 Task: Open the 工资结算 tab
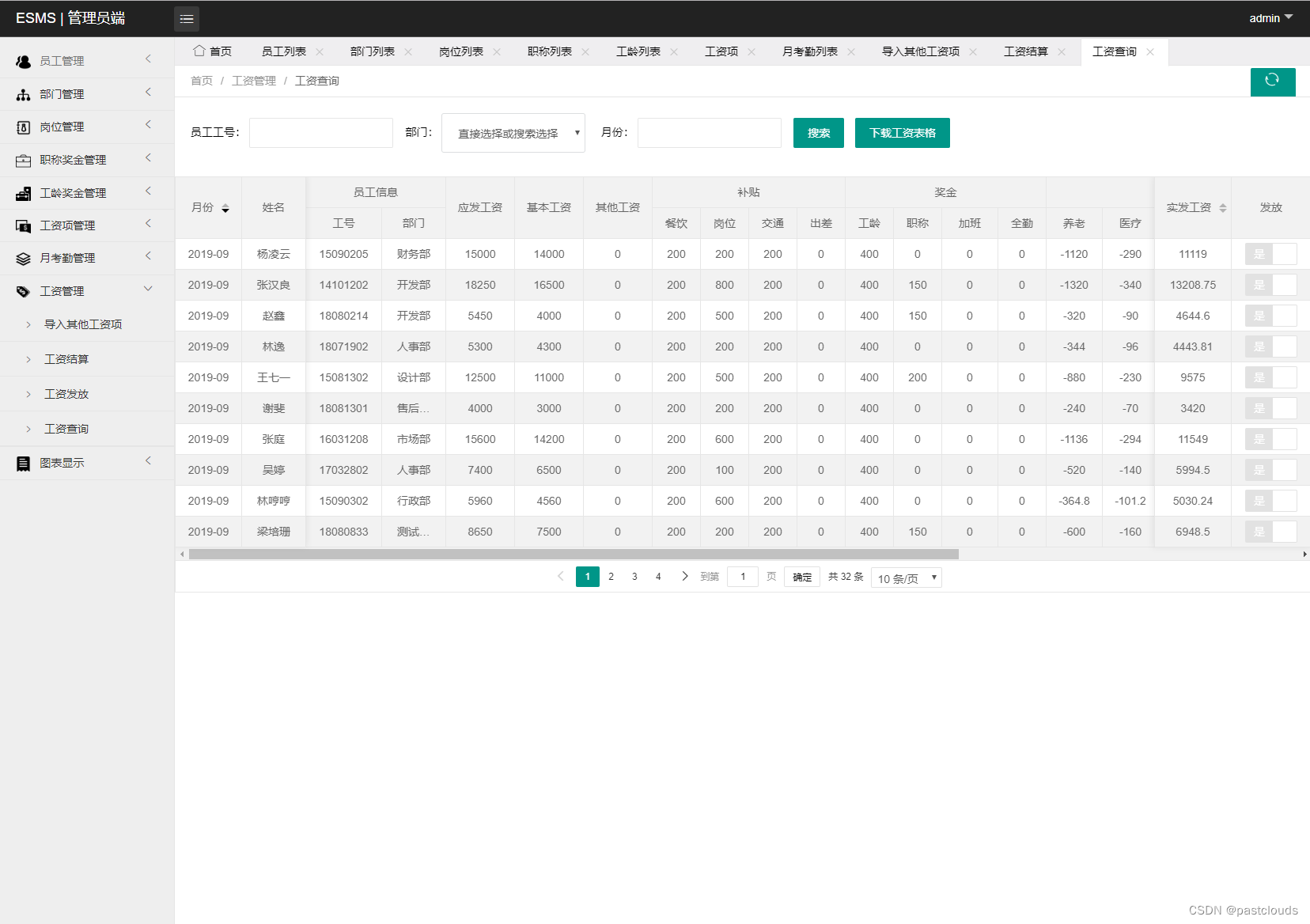coord(1025,51)
